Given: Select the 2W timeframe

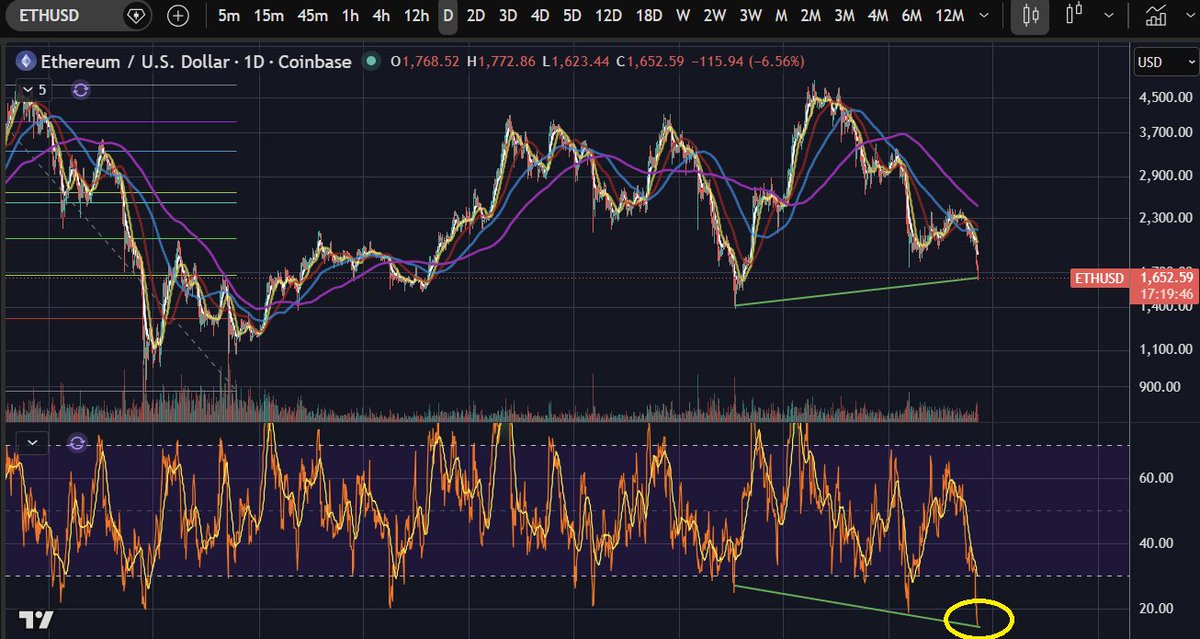Looking at the screenshot, I should click(x=714, y=16).
